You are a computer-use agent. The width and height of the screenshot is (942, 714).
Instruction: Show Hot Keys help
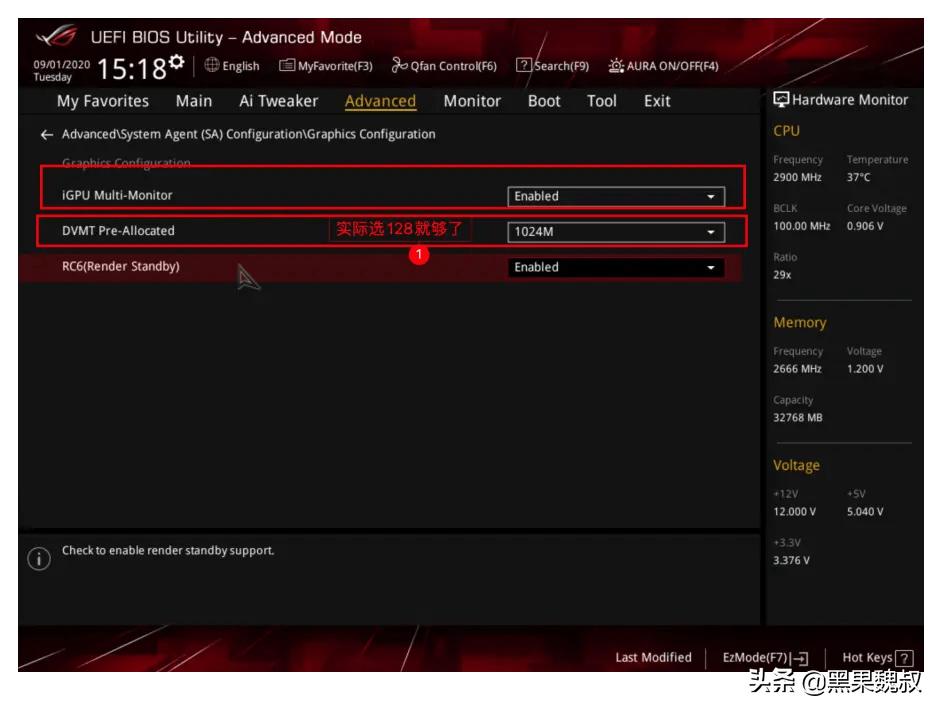878,658
